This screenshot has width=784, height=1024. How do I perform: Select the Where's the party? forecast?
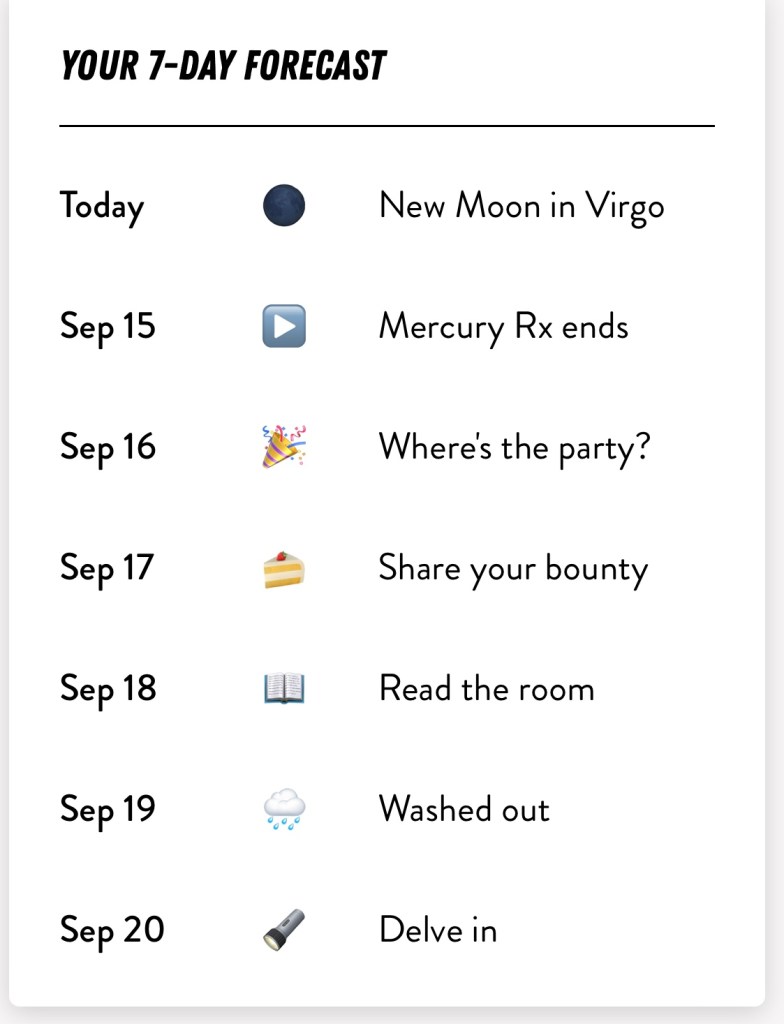pos(514,447)
